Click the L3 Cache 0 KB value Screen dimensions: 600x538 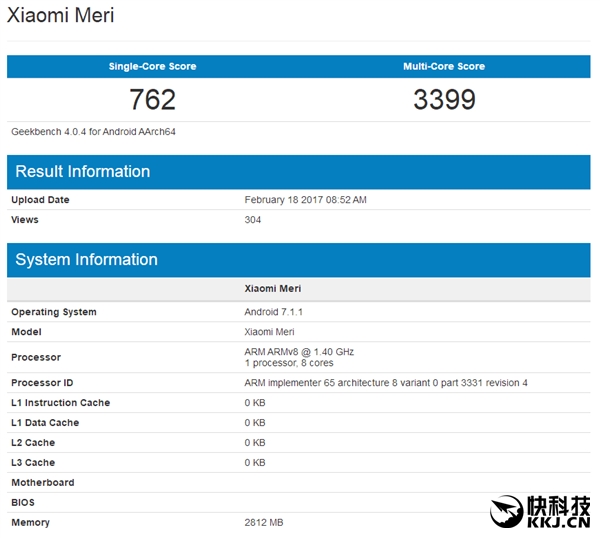[x=255, y=463]
